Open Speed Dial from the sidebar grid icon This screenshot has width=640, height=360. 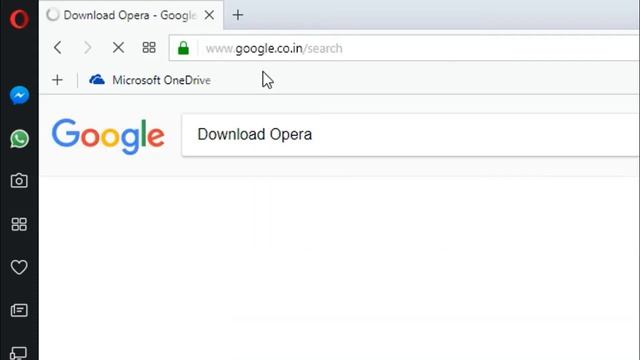tap(19, 224)
